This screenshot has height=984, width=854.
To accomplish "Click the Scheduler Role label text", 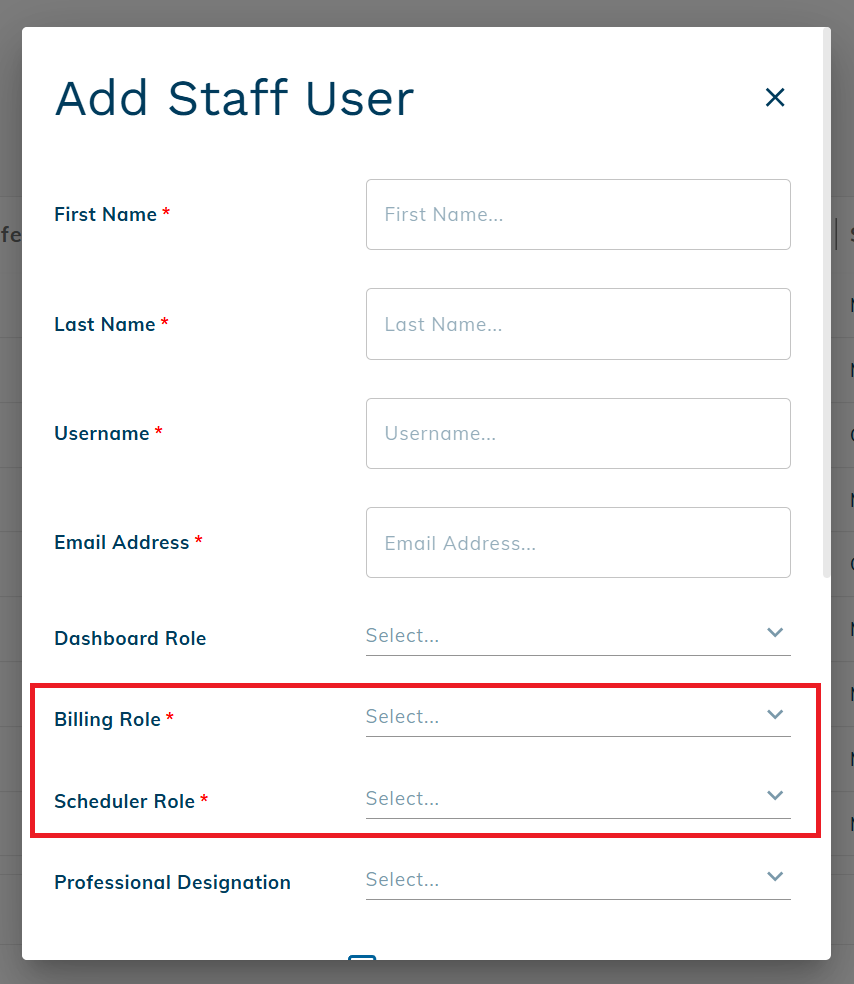I will [x=124, y=801].
